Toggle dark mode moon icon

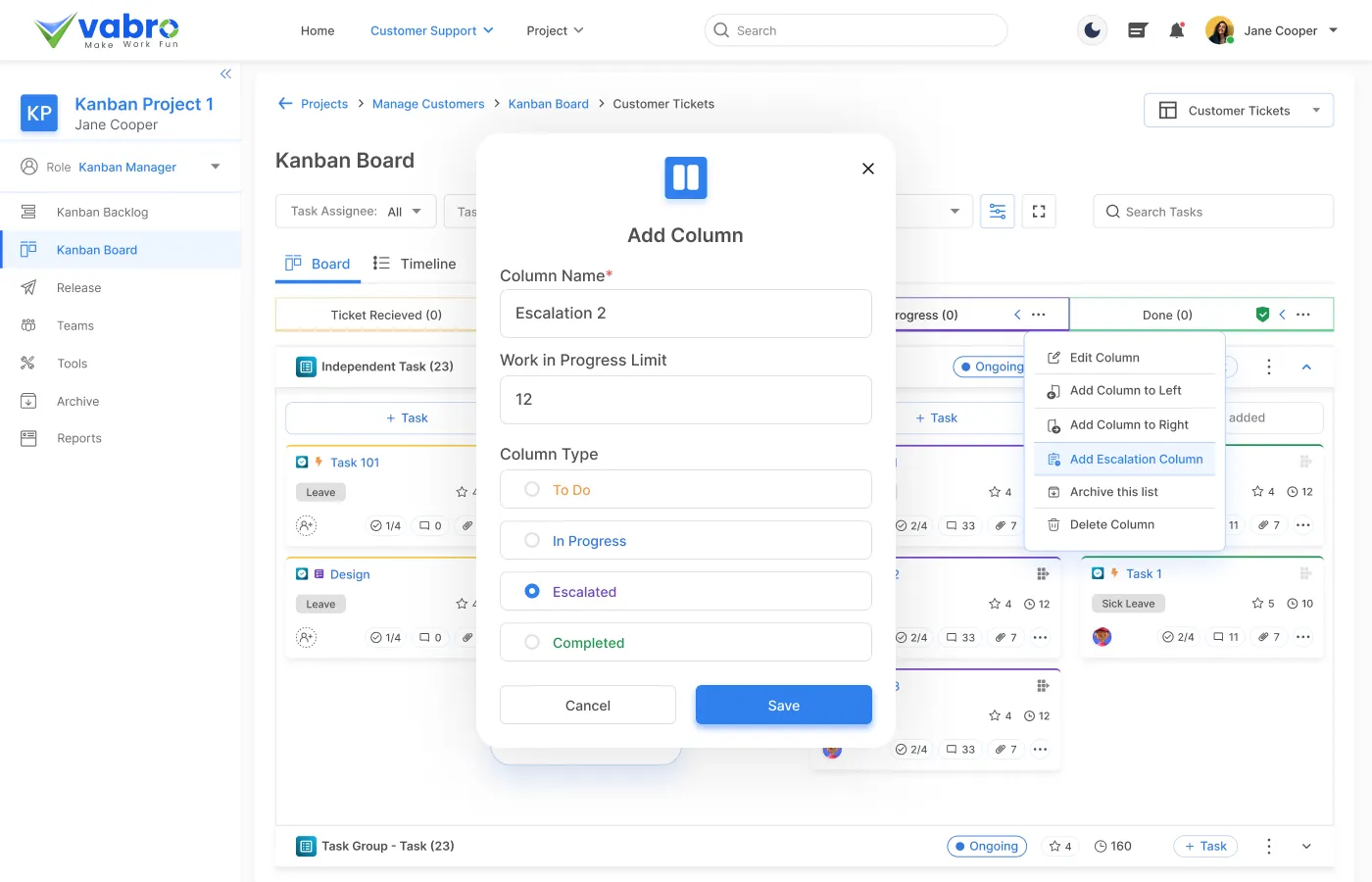[x=1092, y=30]
